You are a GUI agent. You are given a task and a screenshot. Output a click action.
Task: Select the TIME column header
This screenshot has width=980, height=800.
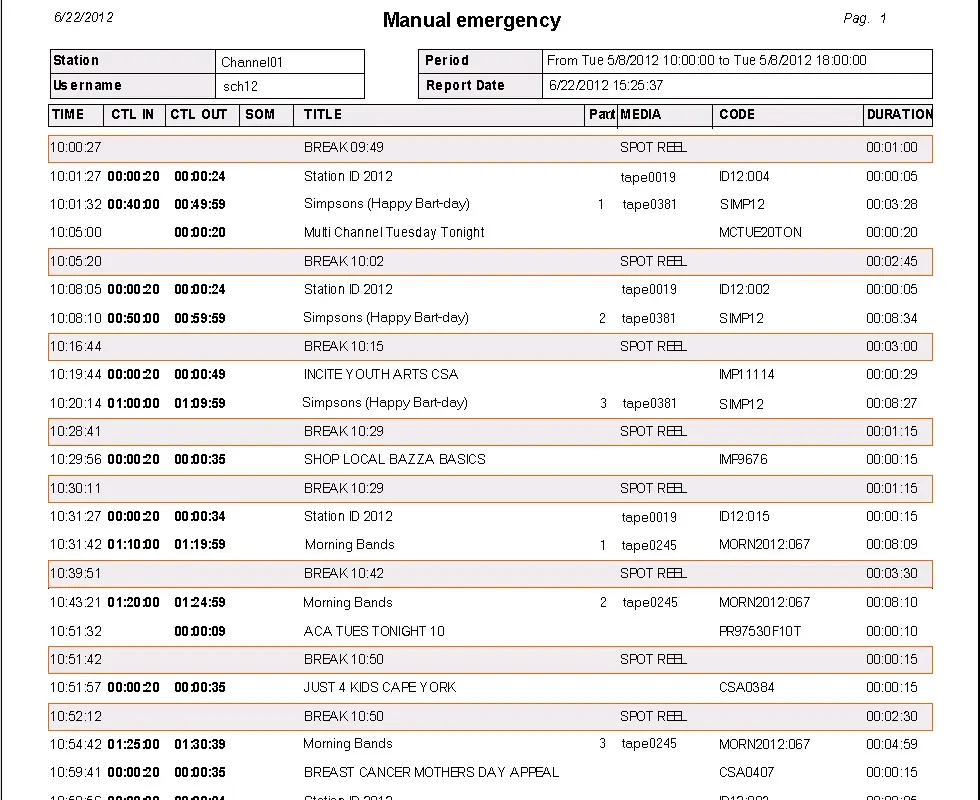pyautogui.click(x=68, y=114)
